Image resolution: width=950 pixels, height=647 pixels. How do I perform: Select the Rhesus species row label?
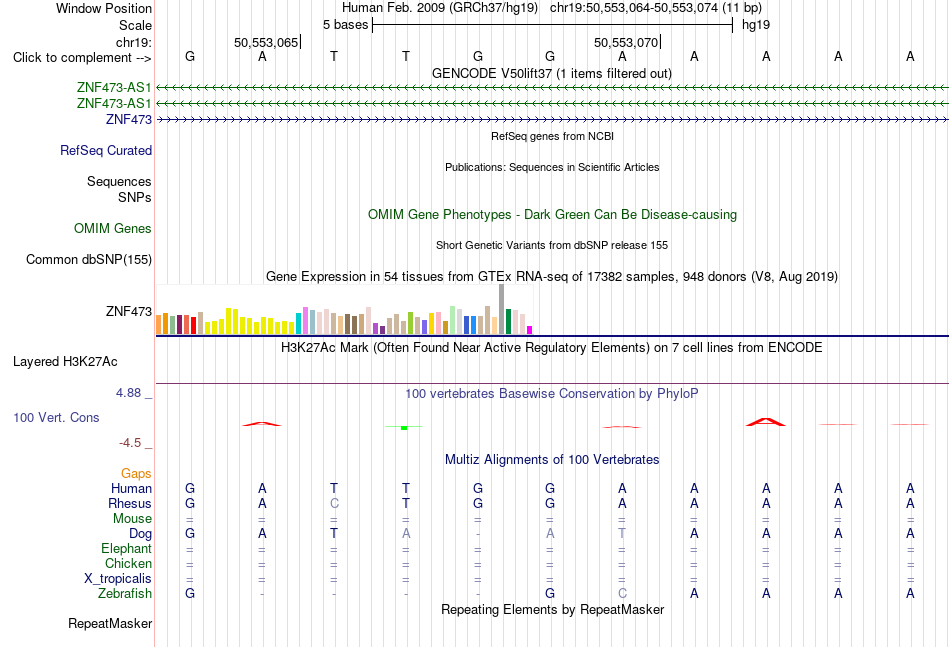(130, 503)
